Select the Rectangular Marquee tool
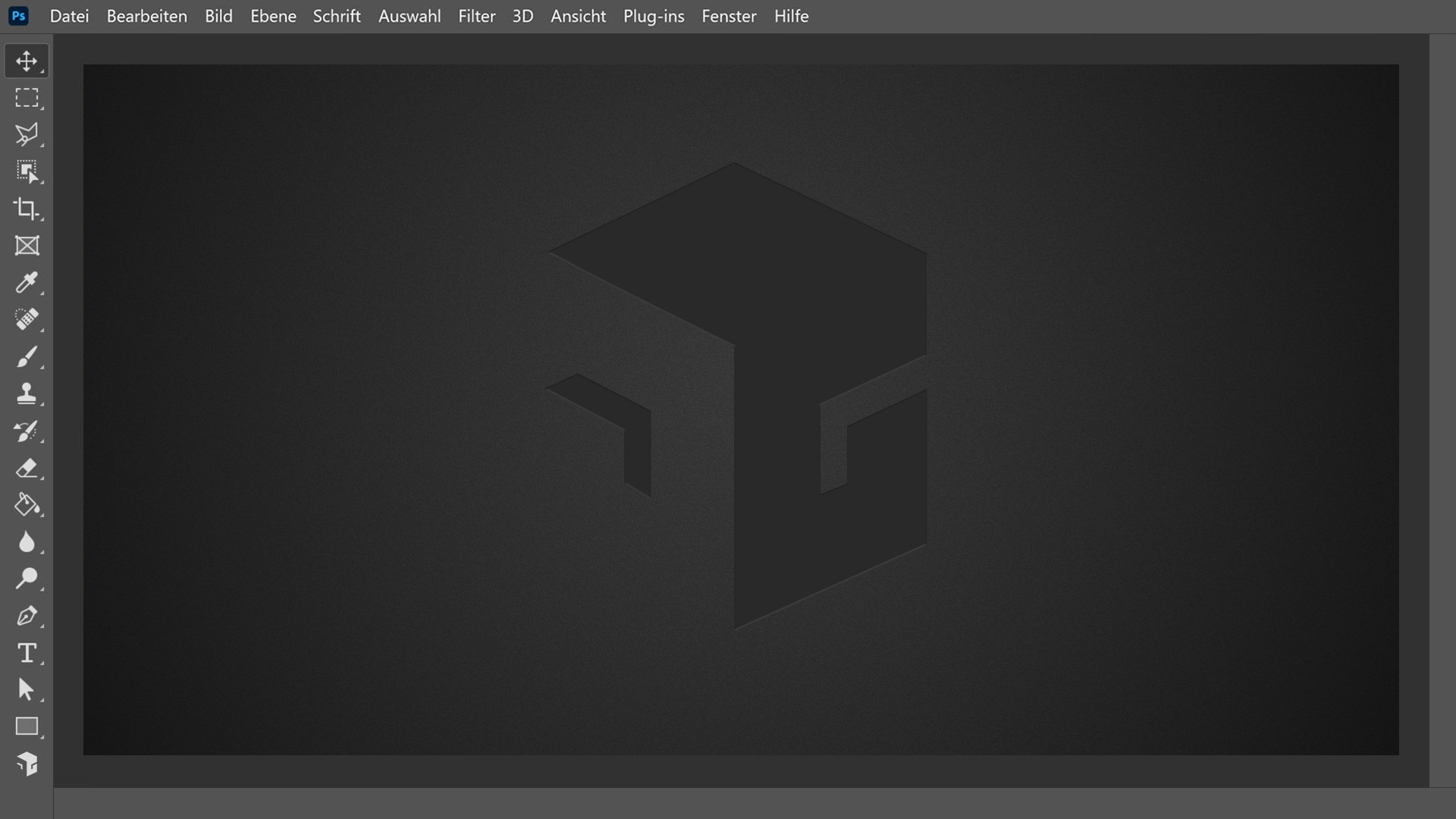The width and height of the screenshot is (1456, 819). tap(27, 98)
